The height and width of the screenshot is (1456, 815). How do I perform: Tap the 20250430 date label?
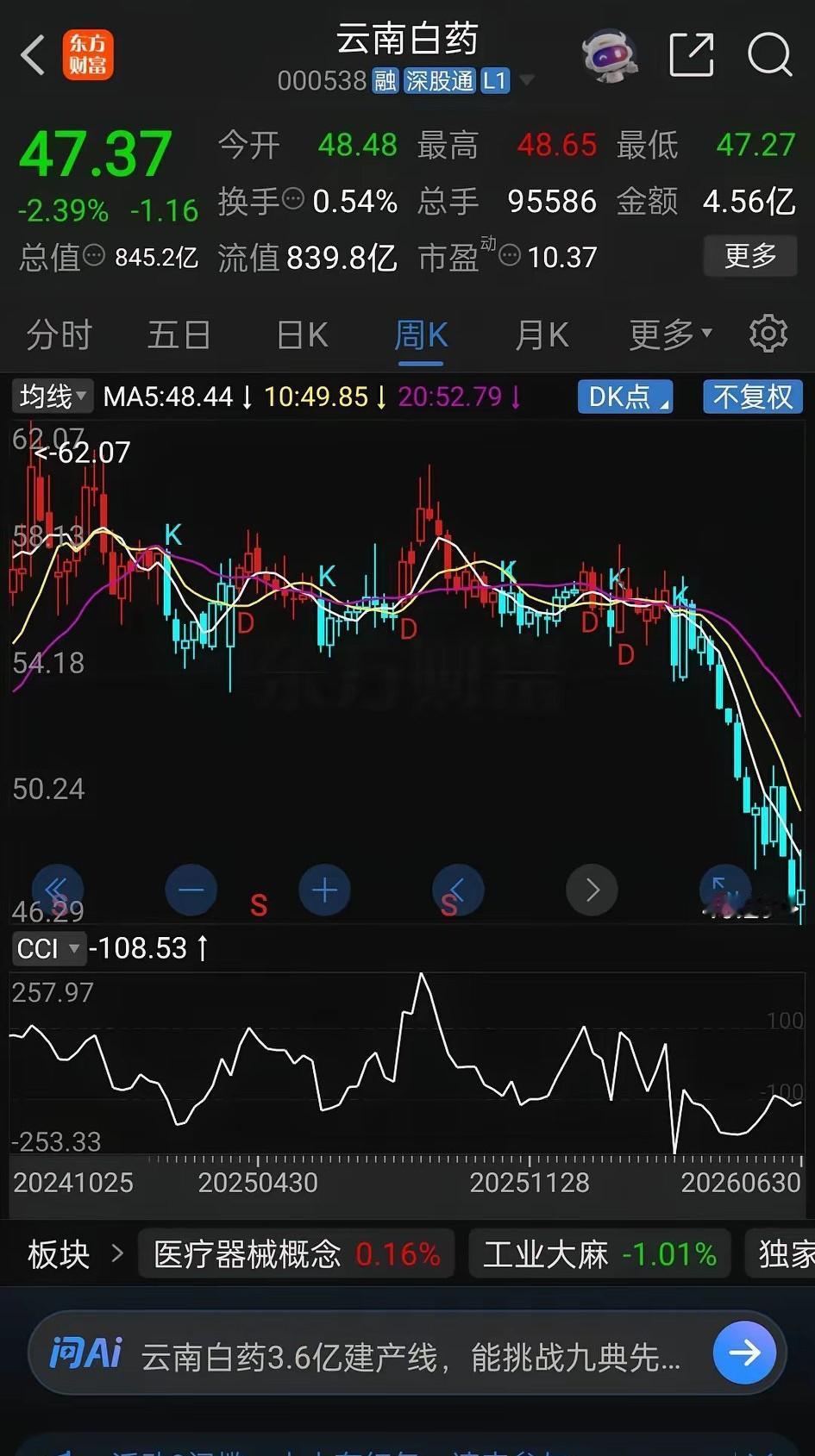click(258, 1182)
